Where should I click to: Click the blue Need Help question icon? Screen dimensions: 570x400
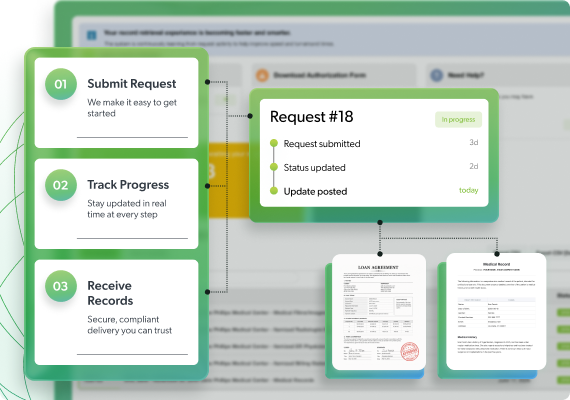[437, 75]
